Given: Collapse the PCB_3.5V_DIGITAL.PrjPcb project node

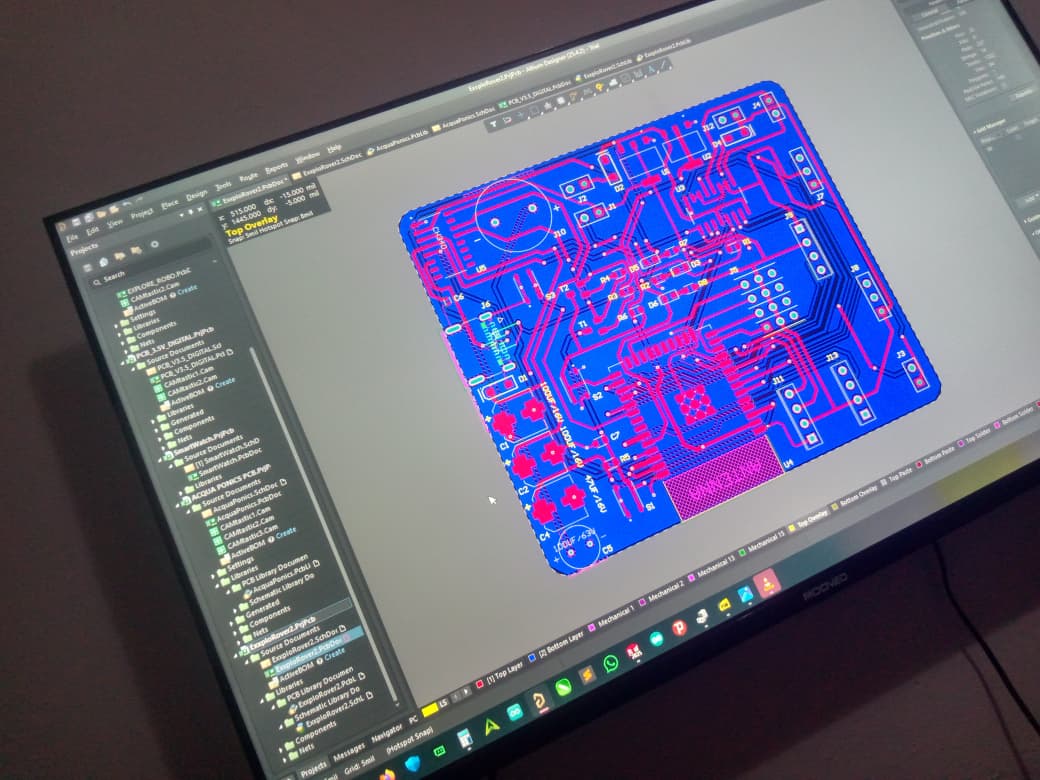Looking at the screenshot, I should [x=121, y=363].
